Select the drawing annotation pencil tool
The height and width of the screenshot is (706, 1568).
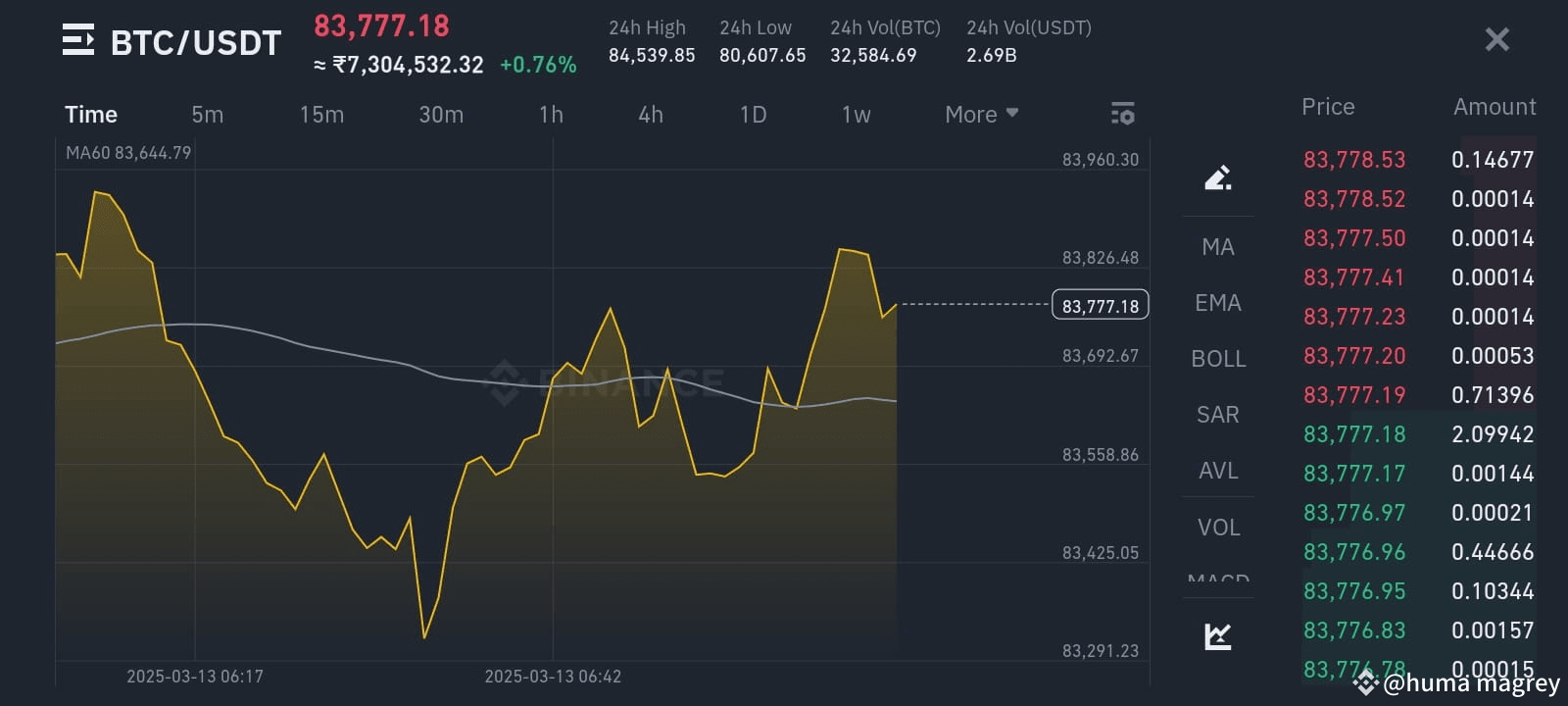(x=1217, y=176)
